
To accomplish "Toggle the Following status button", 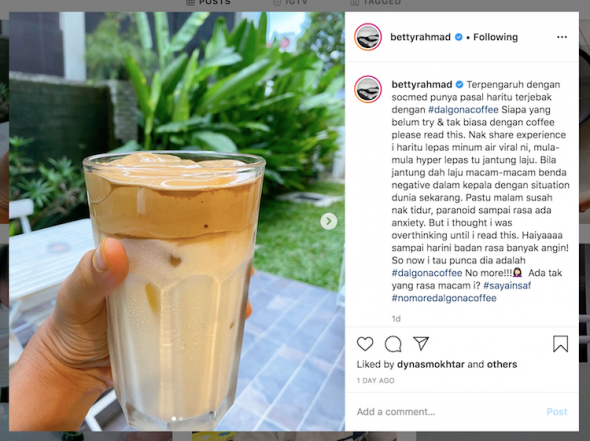I will pos(495,37).
